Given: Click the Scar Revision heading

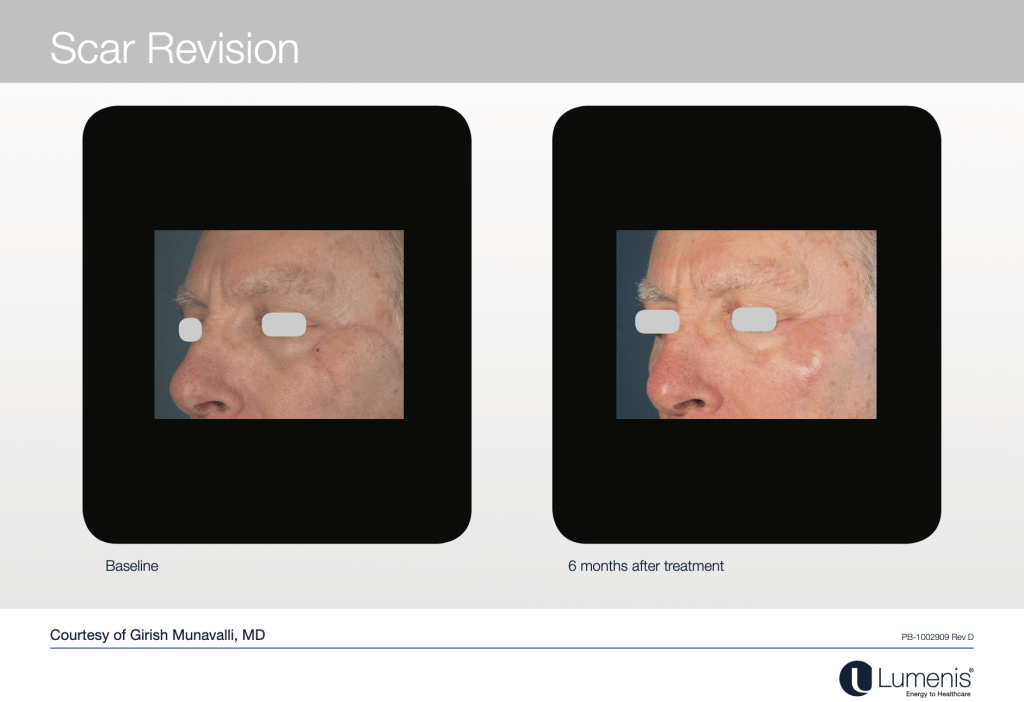Looking at the screenshot, I should click(x=174, y=48).
